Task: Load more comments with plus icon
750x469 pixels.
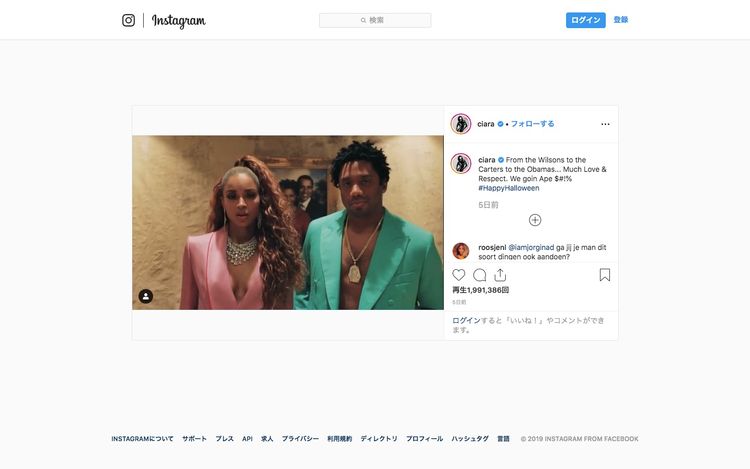Action: pyautogui.click(x=535, y=220)
